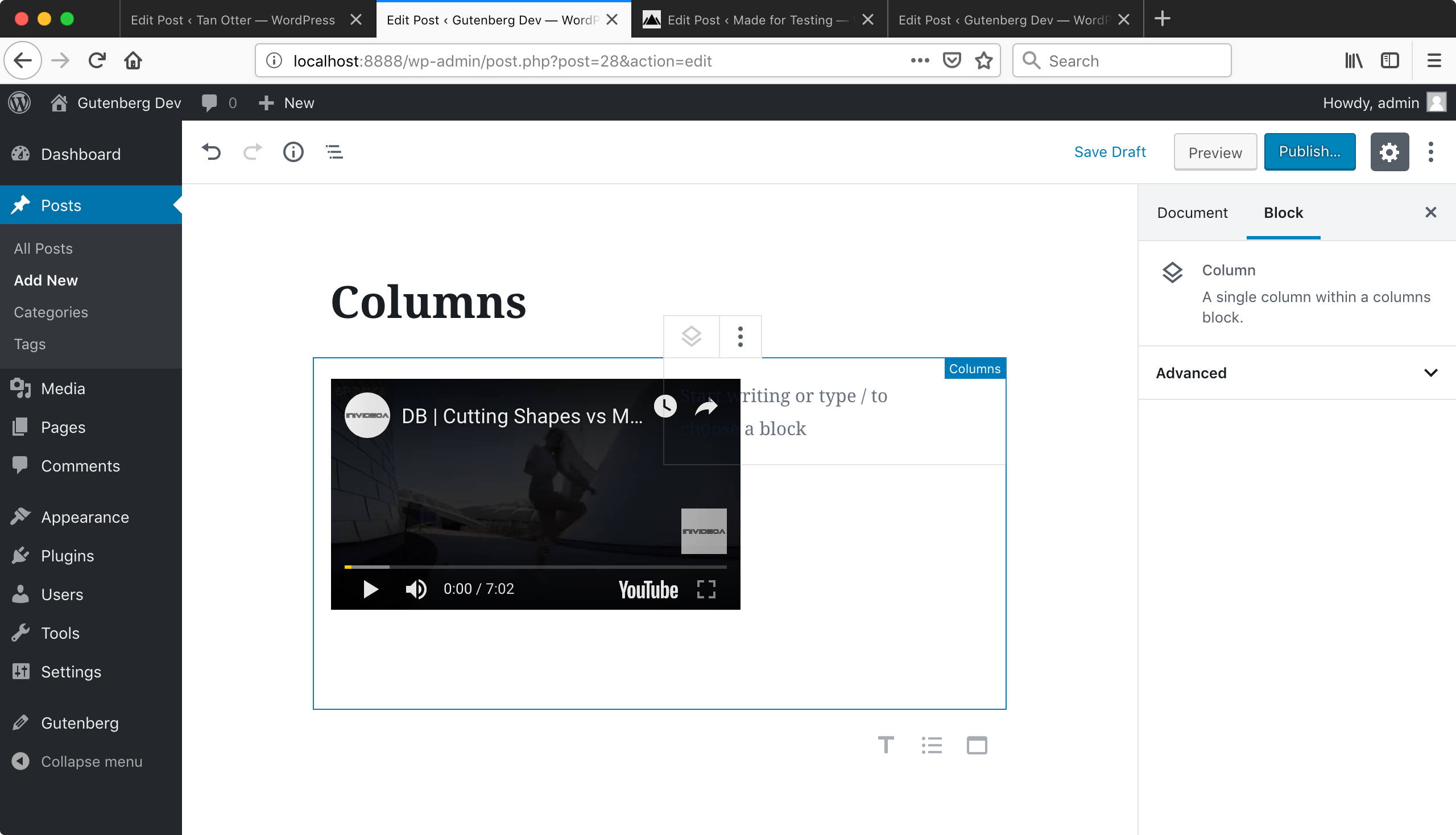The width and height of the screenshot is (1456, 835).
Task: Click the Columns block label
Action: tap(974, 369)
